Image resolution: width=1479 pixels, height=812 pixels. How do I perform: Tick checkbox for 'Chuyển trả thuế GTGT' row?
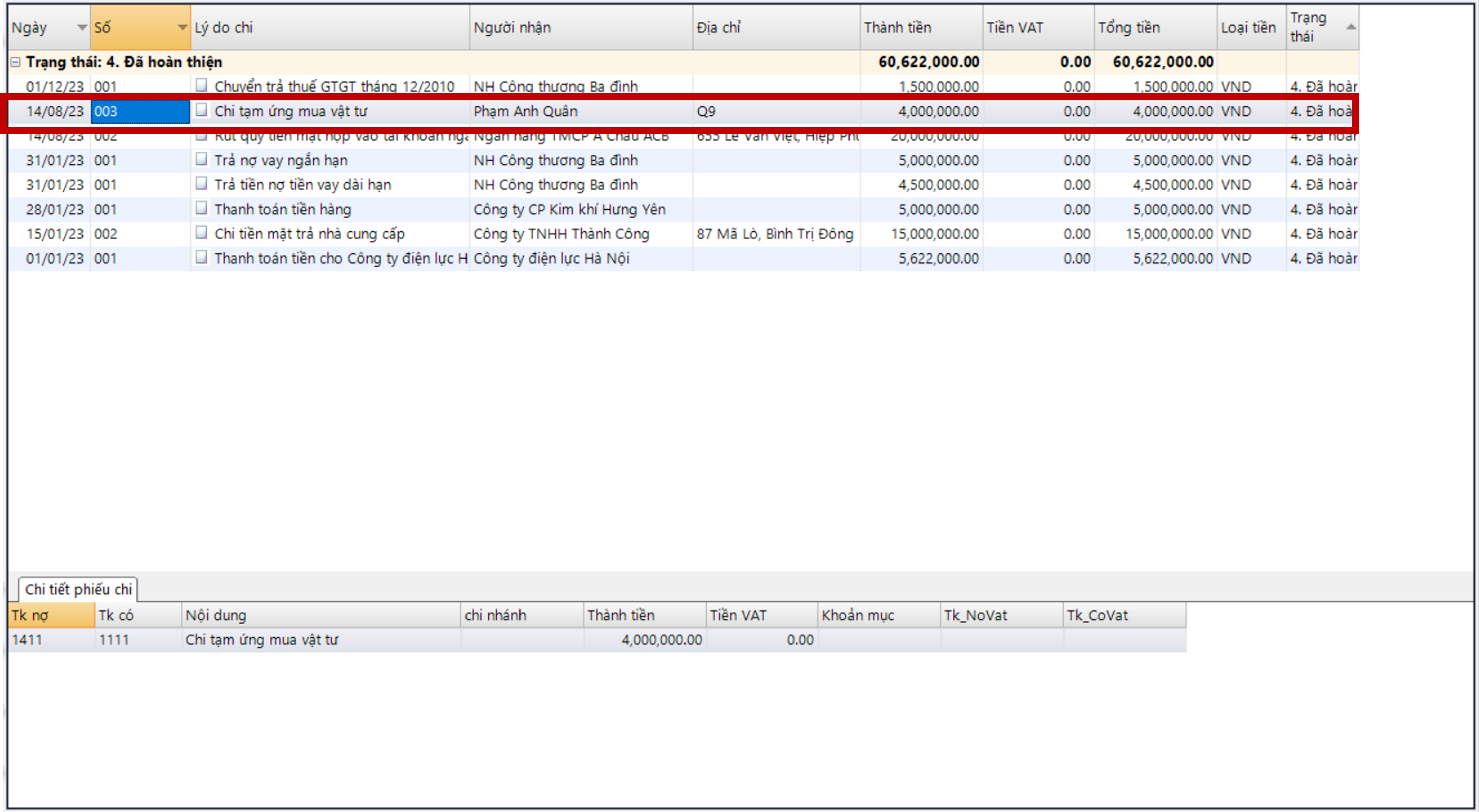coord(201,85)
